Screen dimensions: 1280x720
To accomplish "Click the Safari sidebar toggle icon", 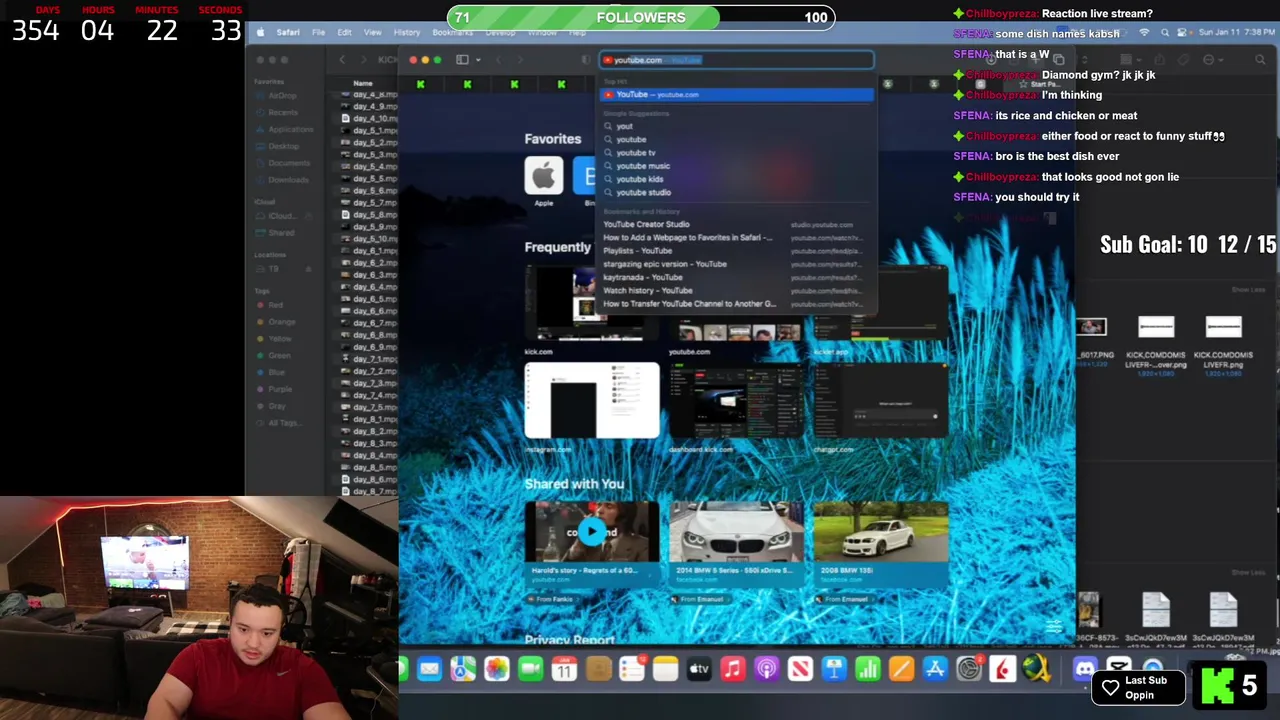I will [462, 60].
